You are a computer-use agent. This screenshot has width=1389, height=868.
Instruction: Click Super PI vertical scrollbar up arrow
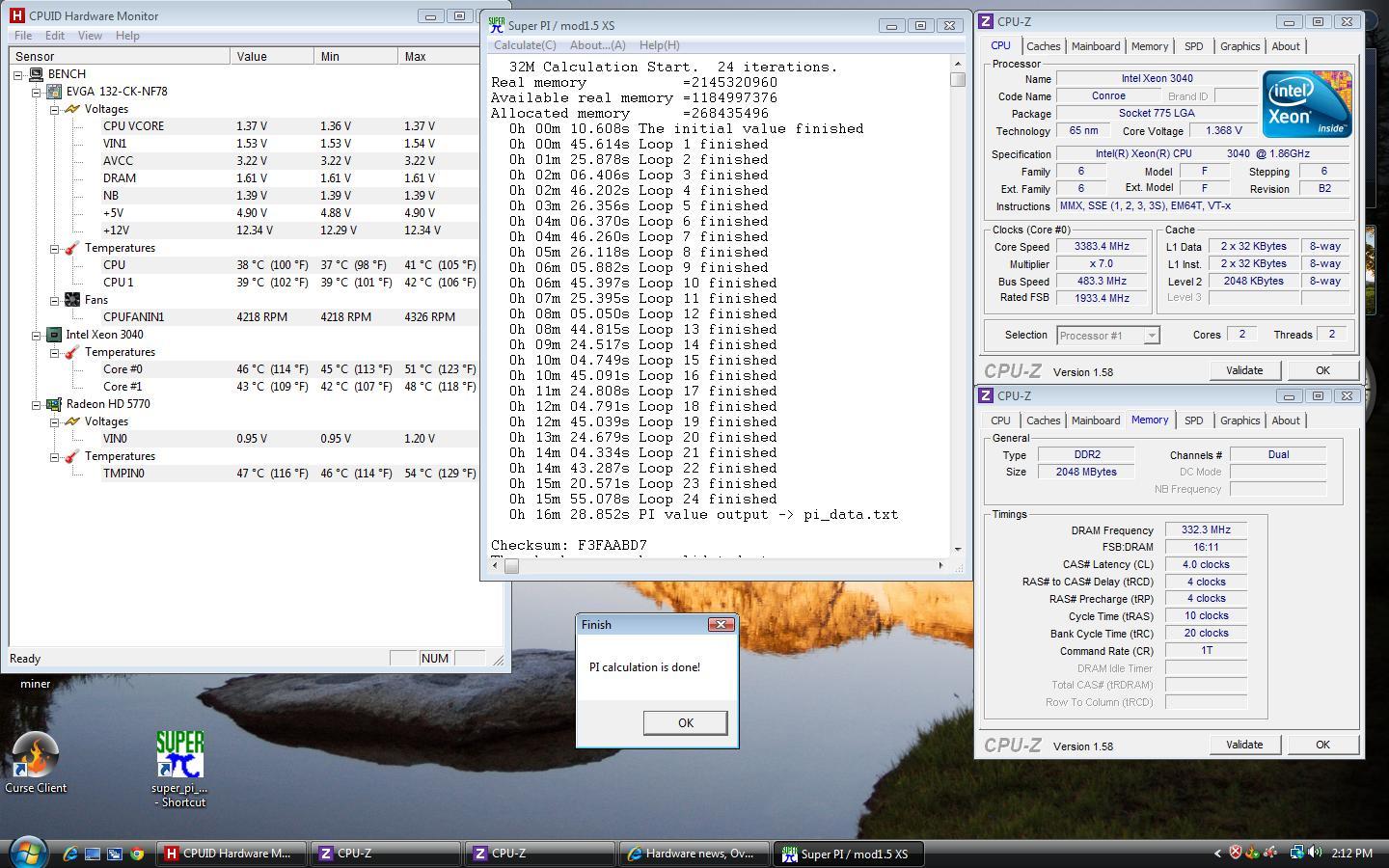958,64
